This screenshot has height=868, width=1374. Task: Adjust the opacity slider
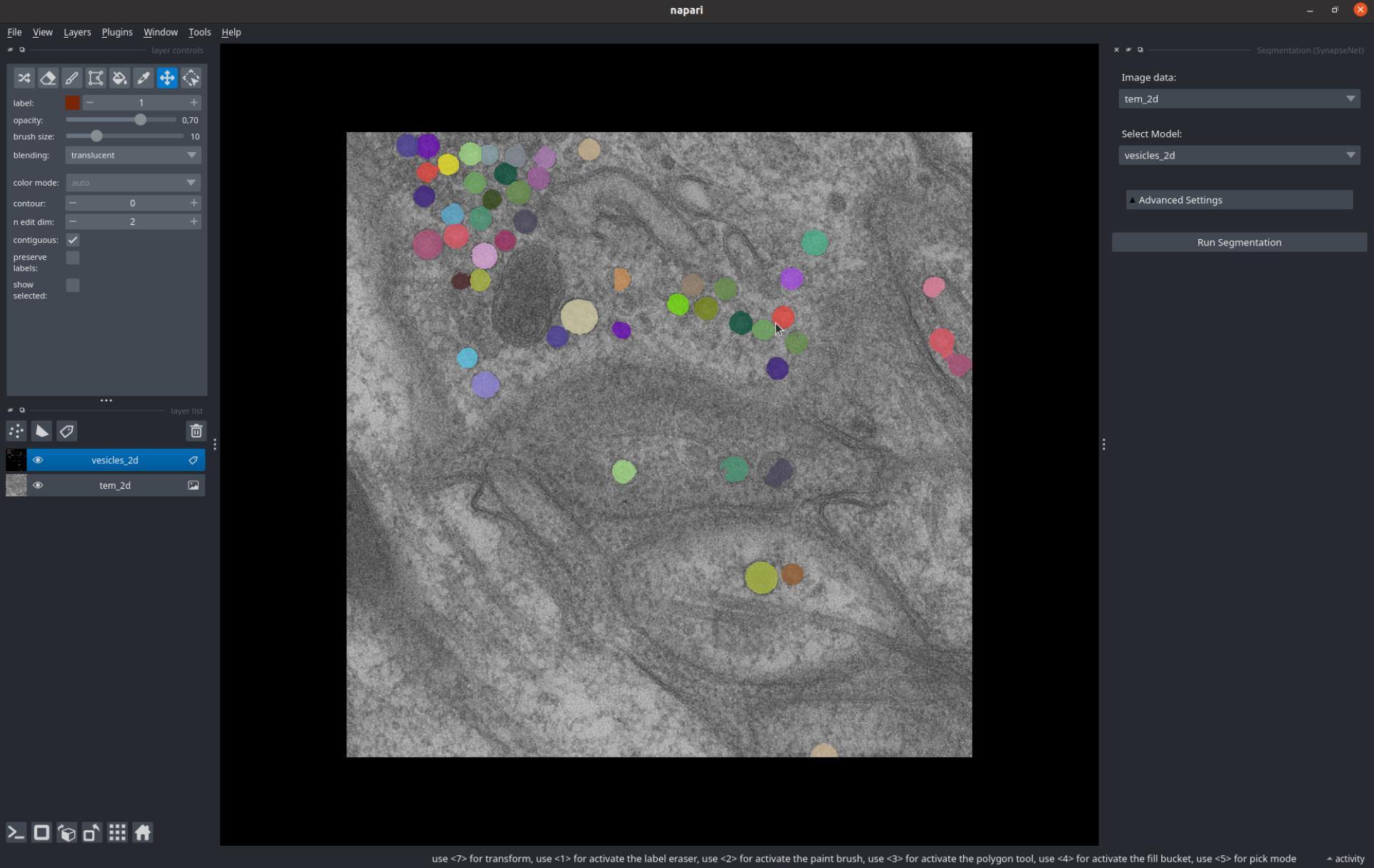[141, 120]
